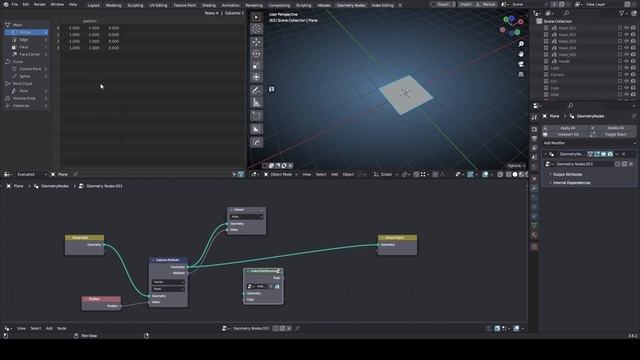The width and height of the screenshot is (640, 360).
Task: Select the Cursor tool in viewport toolbar
Action: (x=256, y=29)
